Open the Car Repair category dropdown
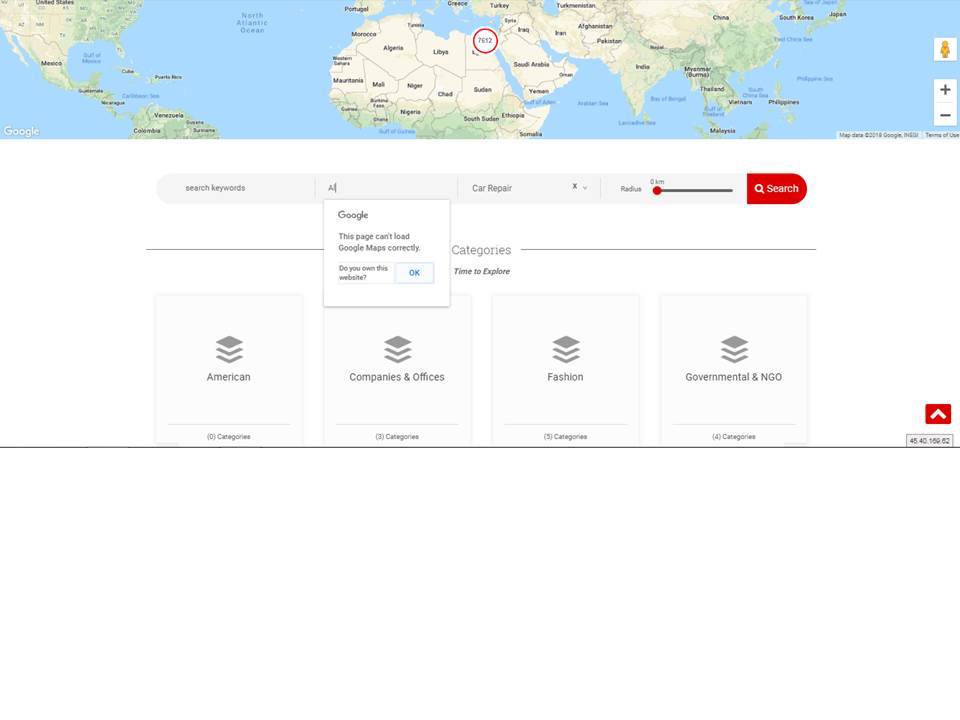This screenshot has width=960, height=720. tap(585, 188)
